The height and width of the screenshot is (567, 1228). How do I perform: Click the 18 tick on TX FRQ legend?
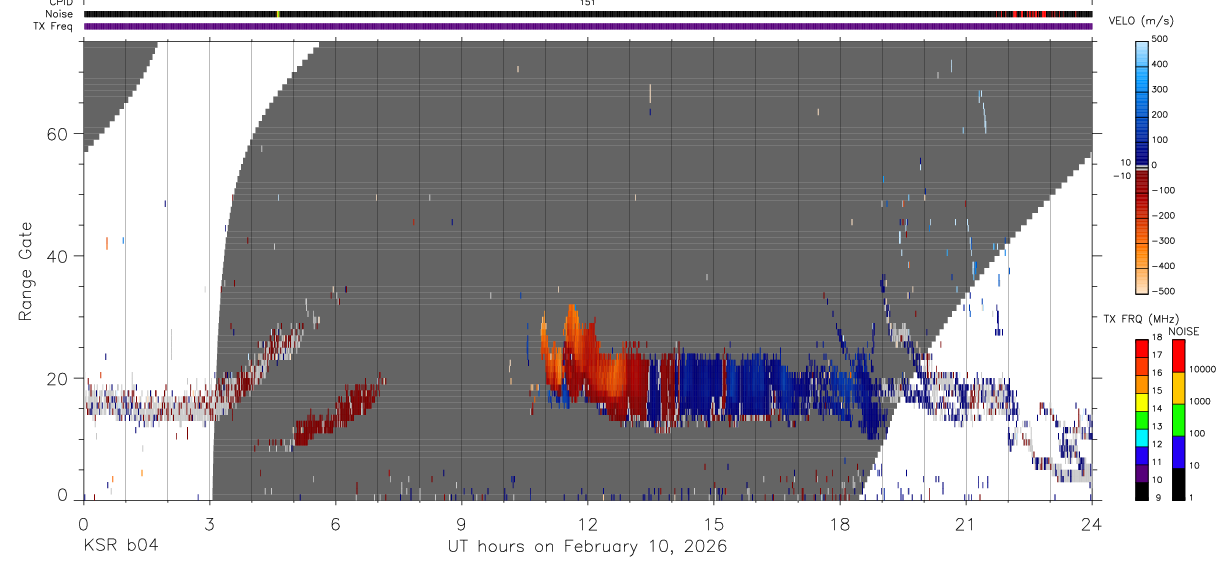pyautogui.click(x=1156, y=339)
